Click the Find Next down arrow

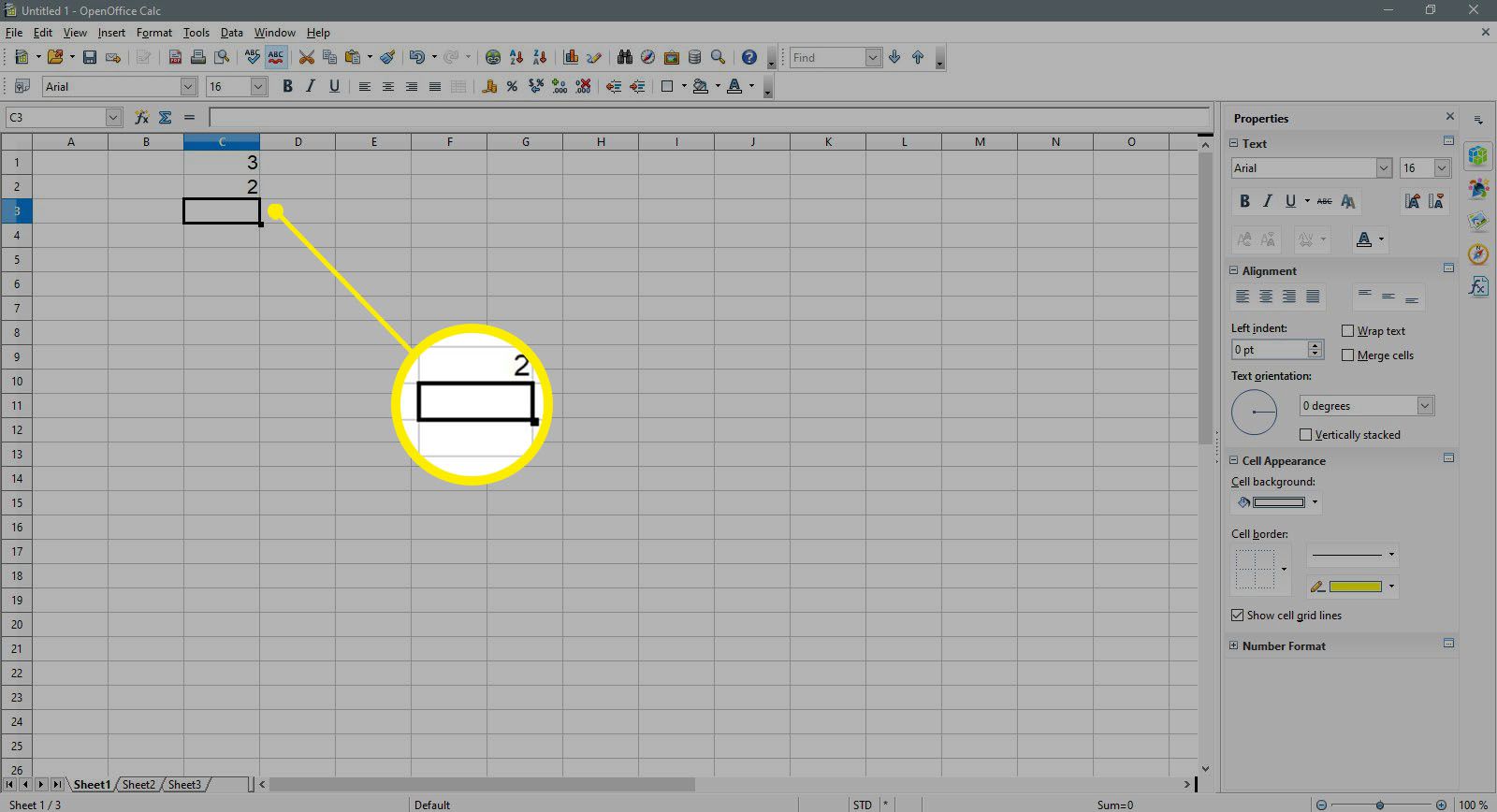click(x=894, y=58)
